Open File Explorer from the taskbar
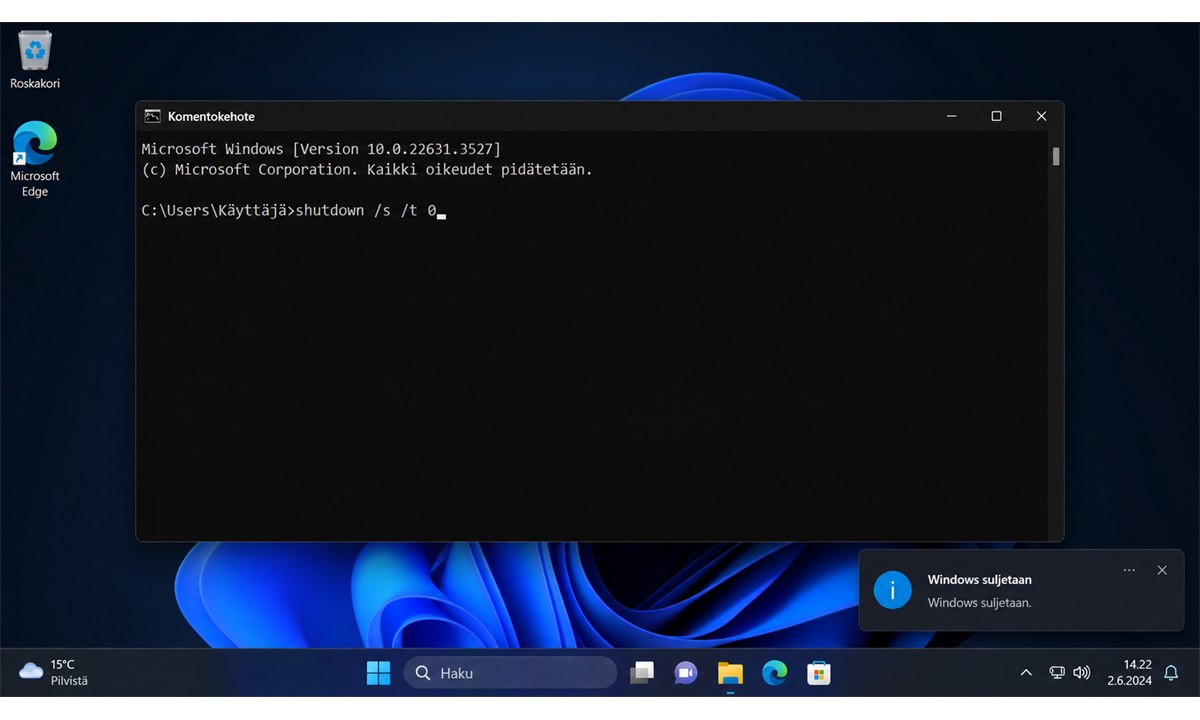 [x=730, y=673]
